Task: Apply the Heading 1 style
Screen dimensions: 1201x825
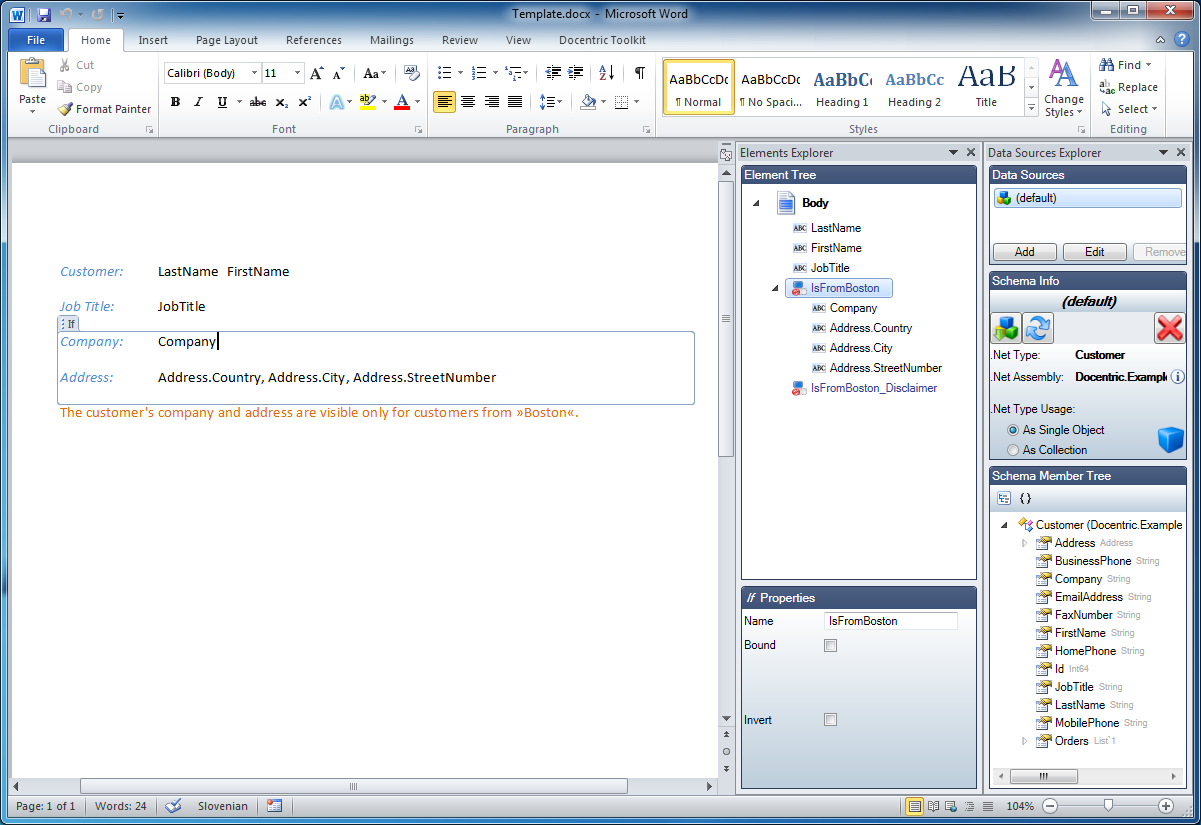Action: 841,88
